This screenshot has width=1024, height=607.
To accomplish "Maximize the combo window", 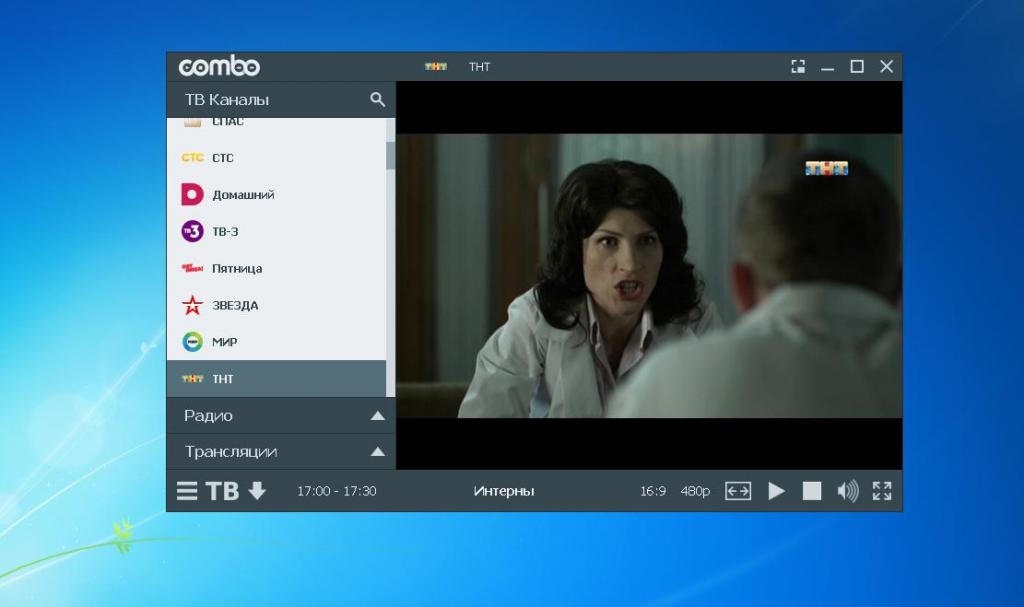I will coord(857,67).
